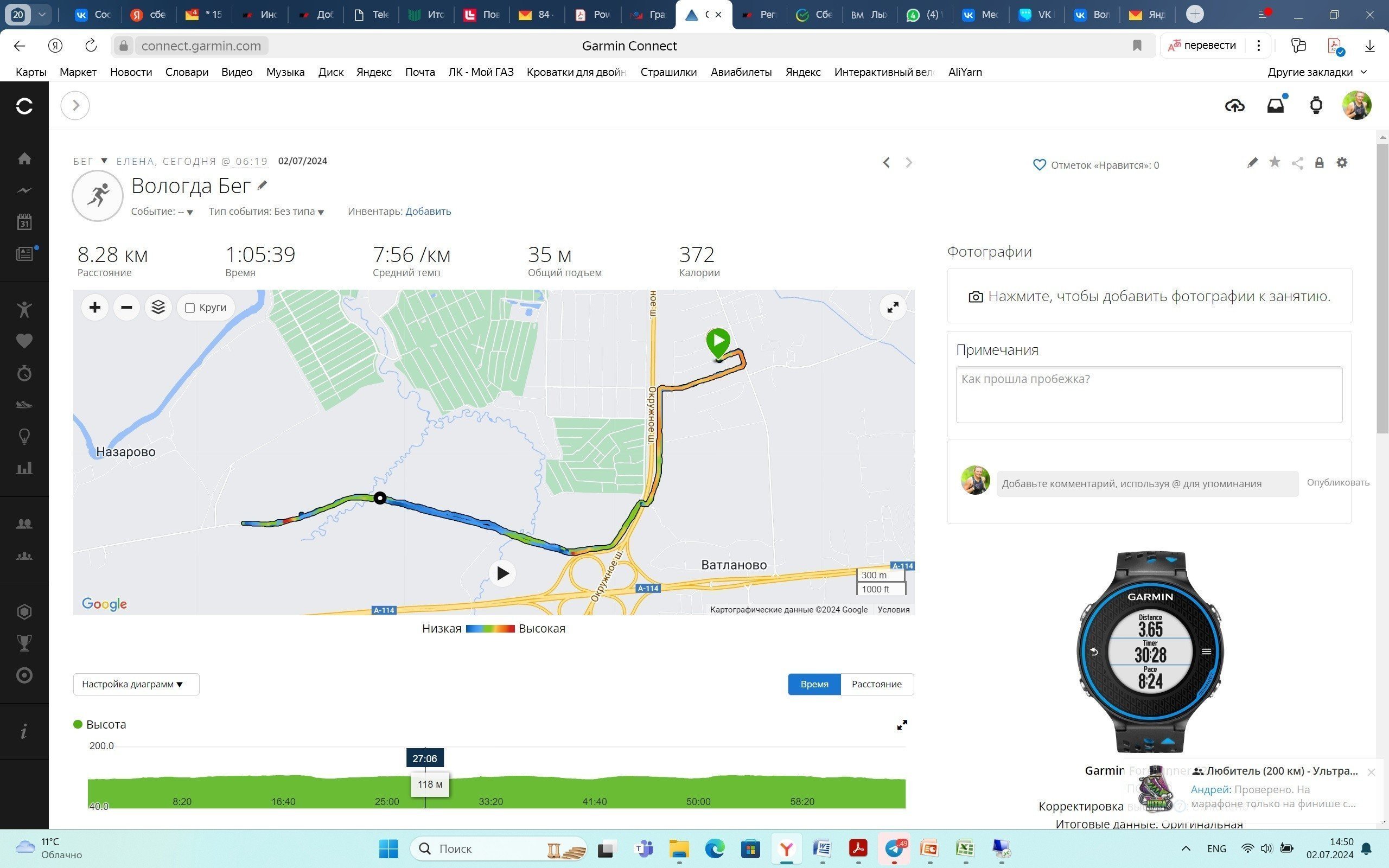Open the news feed icon in sidebar
The width and height of the screenshot is (1389, 868).
[24, 254]
